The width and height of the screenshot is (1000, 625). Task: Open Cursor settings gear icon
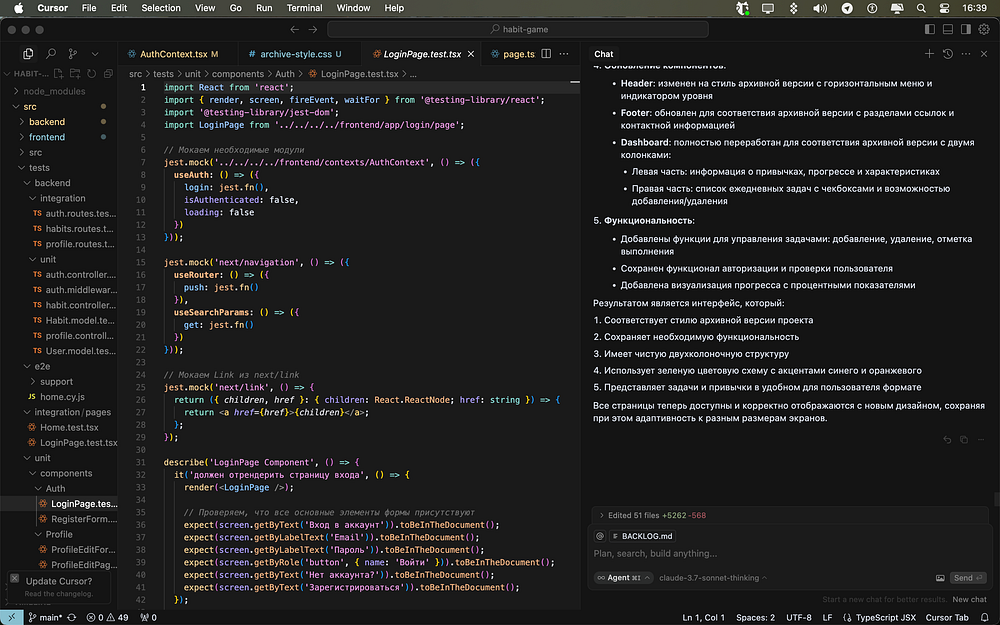[x=984, y=30]
